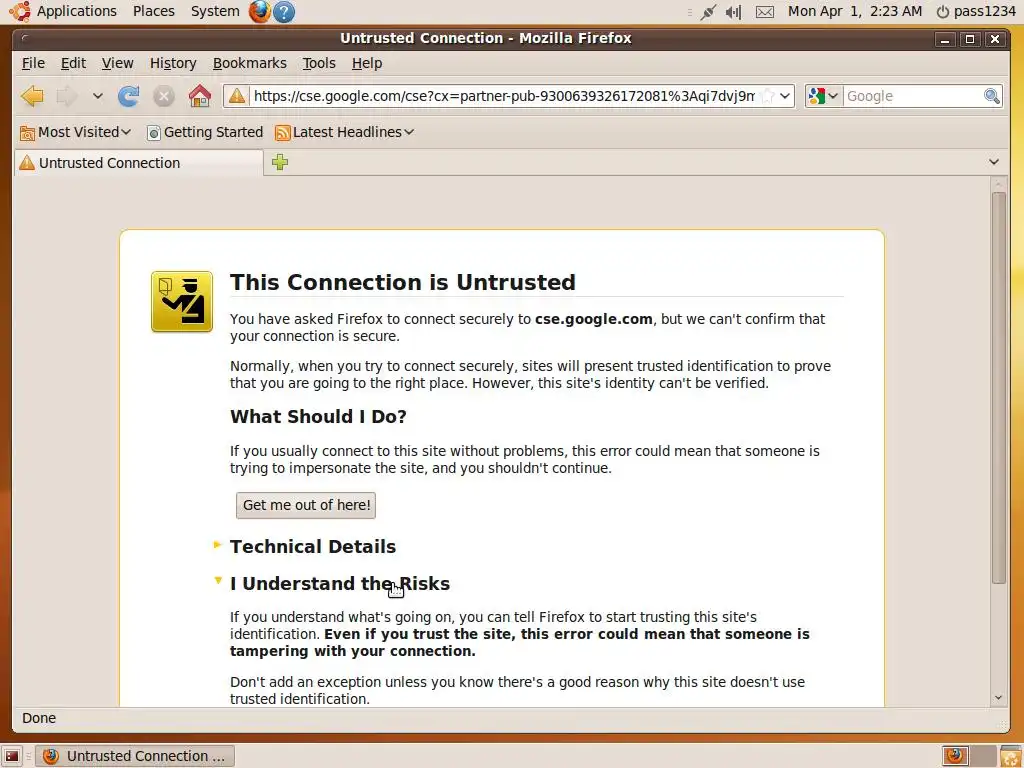1024x768 pixels.
Task: Click the warning site identity icon in URL bar
Action: tap(237, 96)
